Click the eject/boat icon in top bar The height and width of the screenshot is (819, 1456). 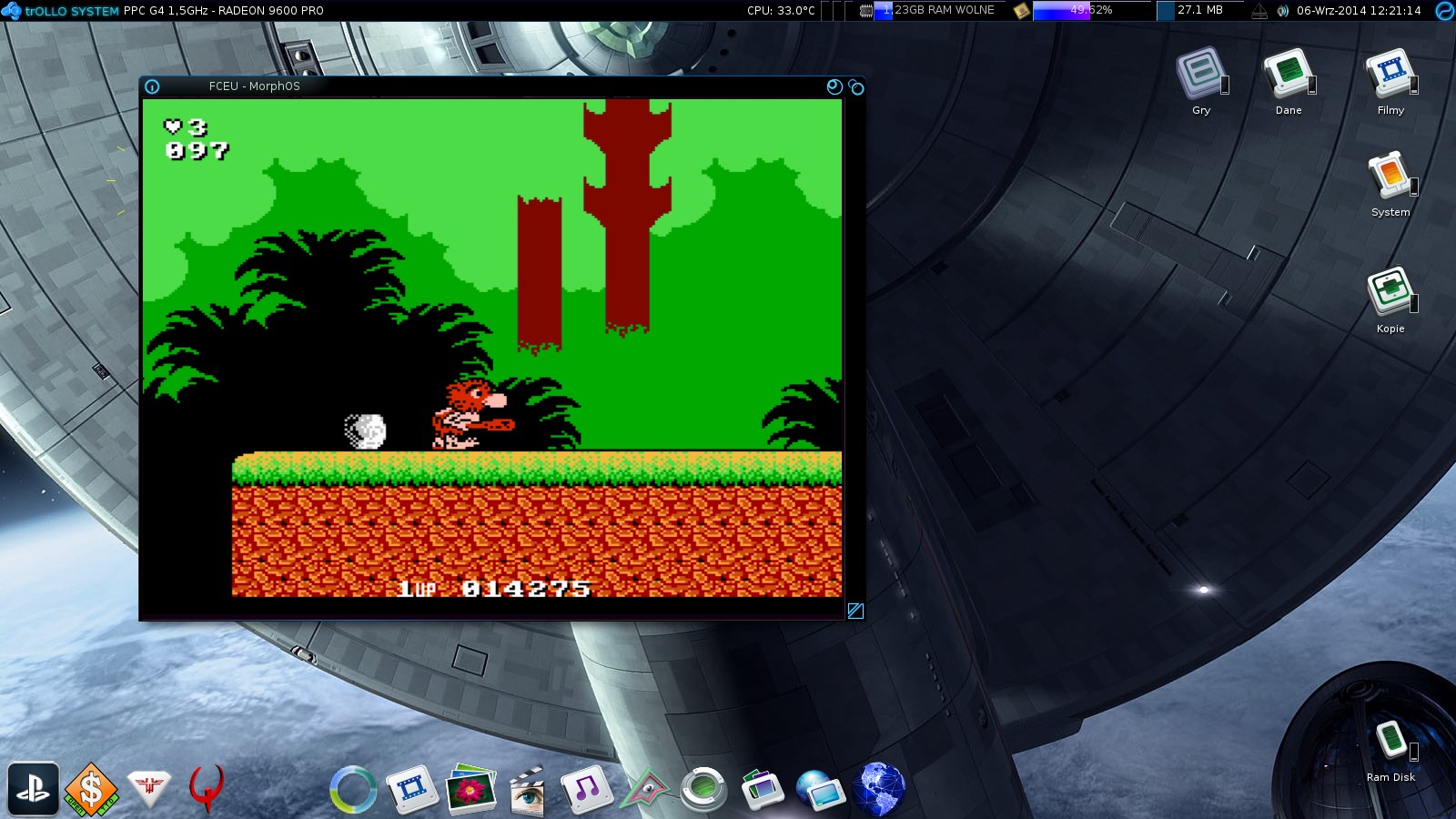1259,11
